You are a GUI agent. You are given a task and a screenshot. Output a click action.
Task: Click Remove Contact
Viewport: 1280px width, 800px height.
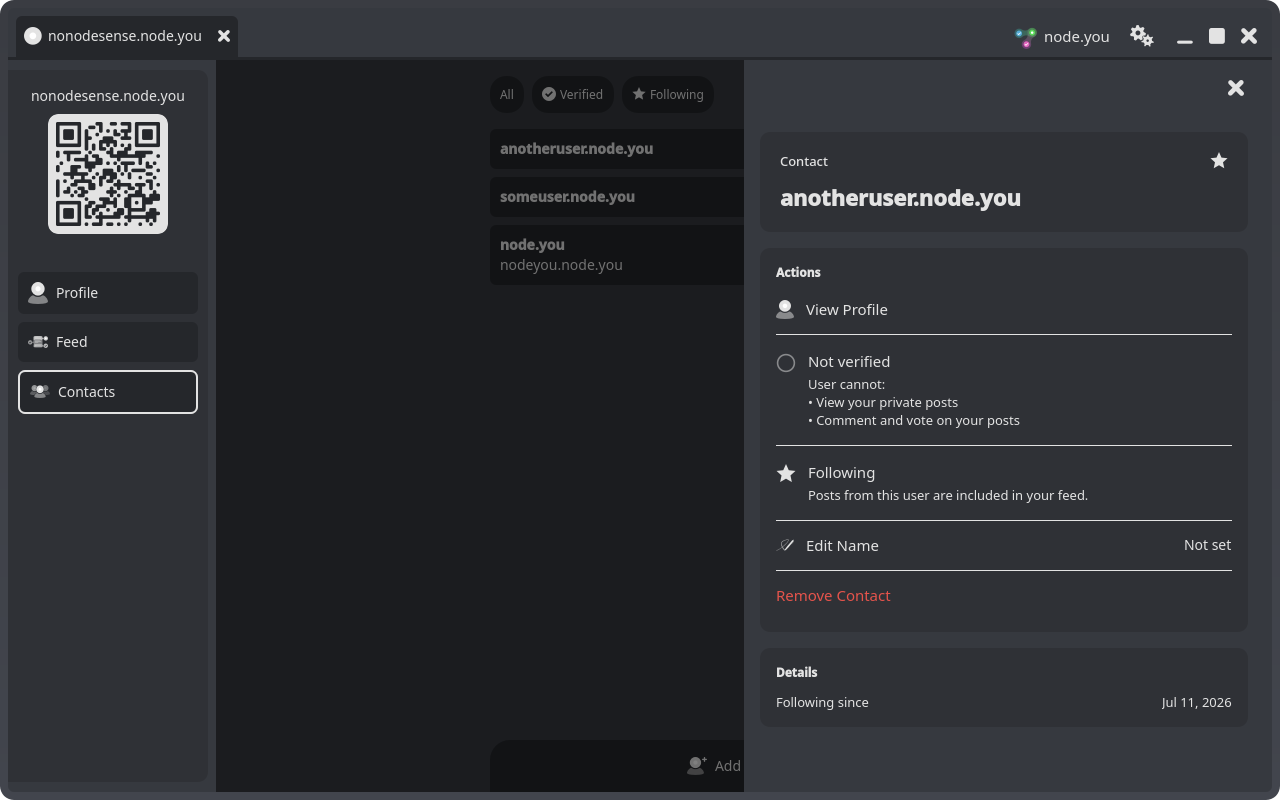[x=833, y=596]
